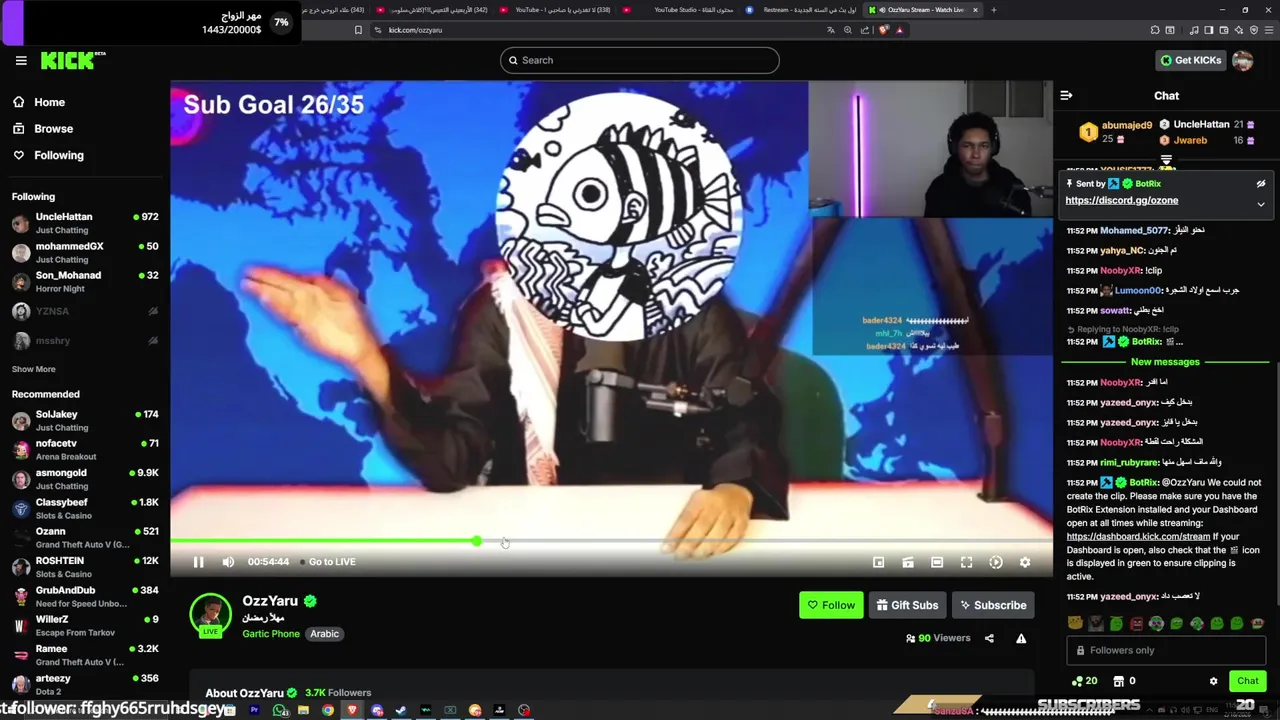This screenshot has width=1280, height=720.
Task: Open the discord.gg/ozone link
Action: 1121,200
